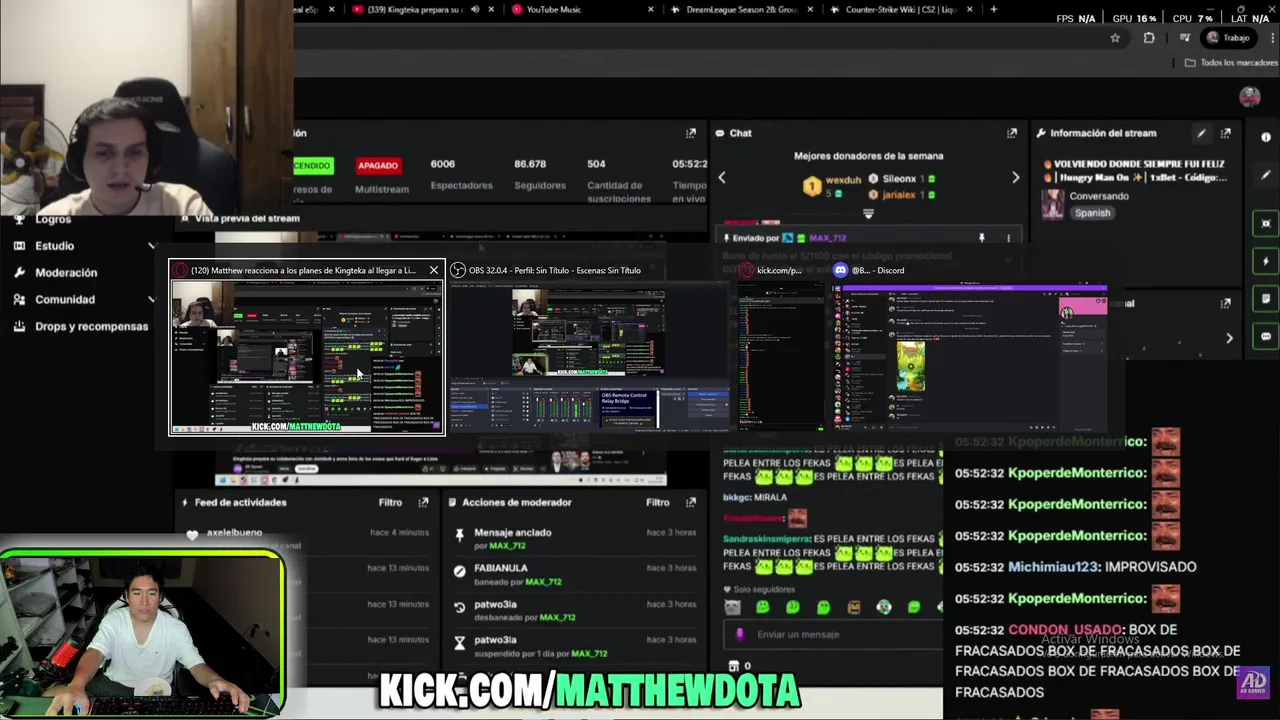Screen dimensions: 1280x720
Task: Go to previous top donors slide
Action: coord(722,178)
